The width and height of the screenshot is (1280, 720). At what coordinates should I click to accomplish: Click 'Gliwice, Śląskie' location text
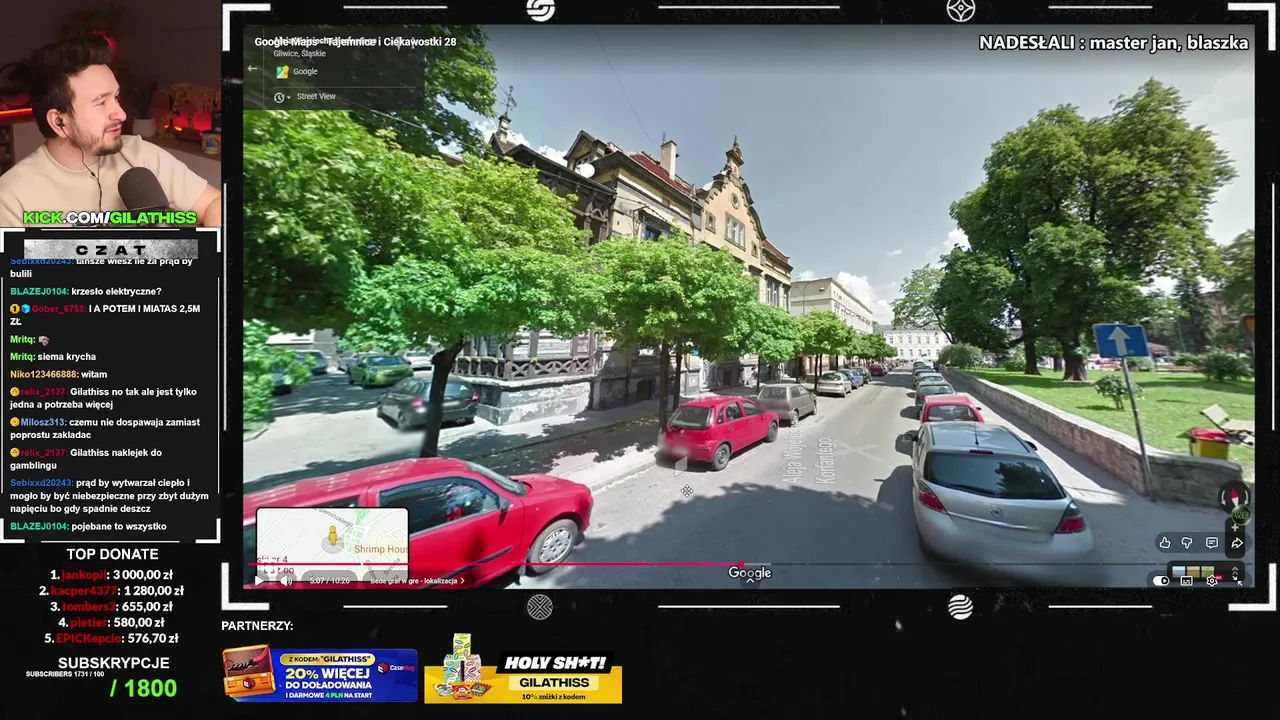pyautogui.click(x=299, y=54)
